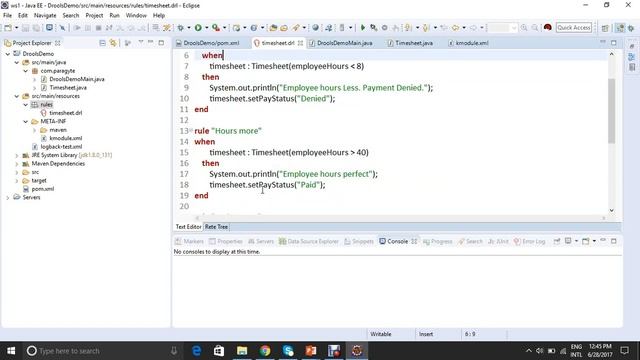Click the red JBoss/Drools round icon
The width and height of the screenshot is (640, 360).
(548, 28)
